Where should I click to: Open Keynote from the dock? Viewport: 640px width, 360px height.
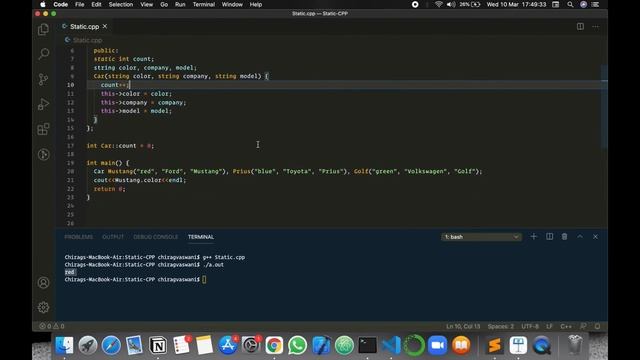[518, 345]
